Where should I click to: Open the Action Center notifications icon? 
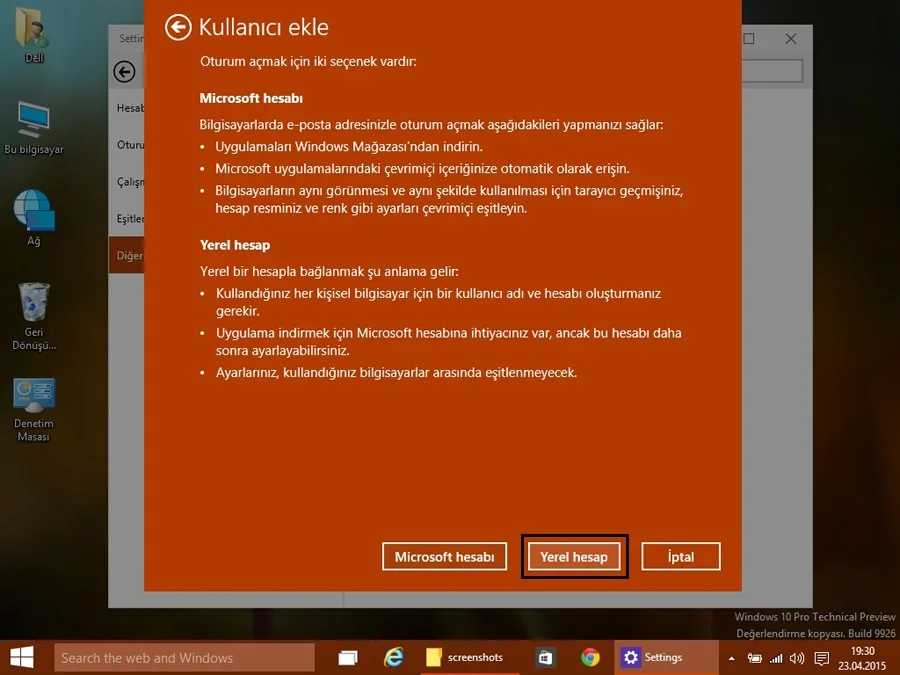pos(821,659)
